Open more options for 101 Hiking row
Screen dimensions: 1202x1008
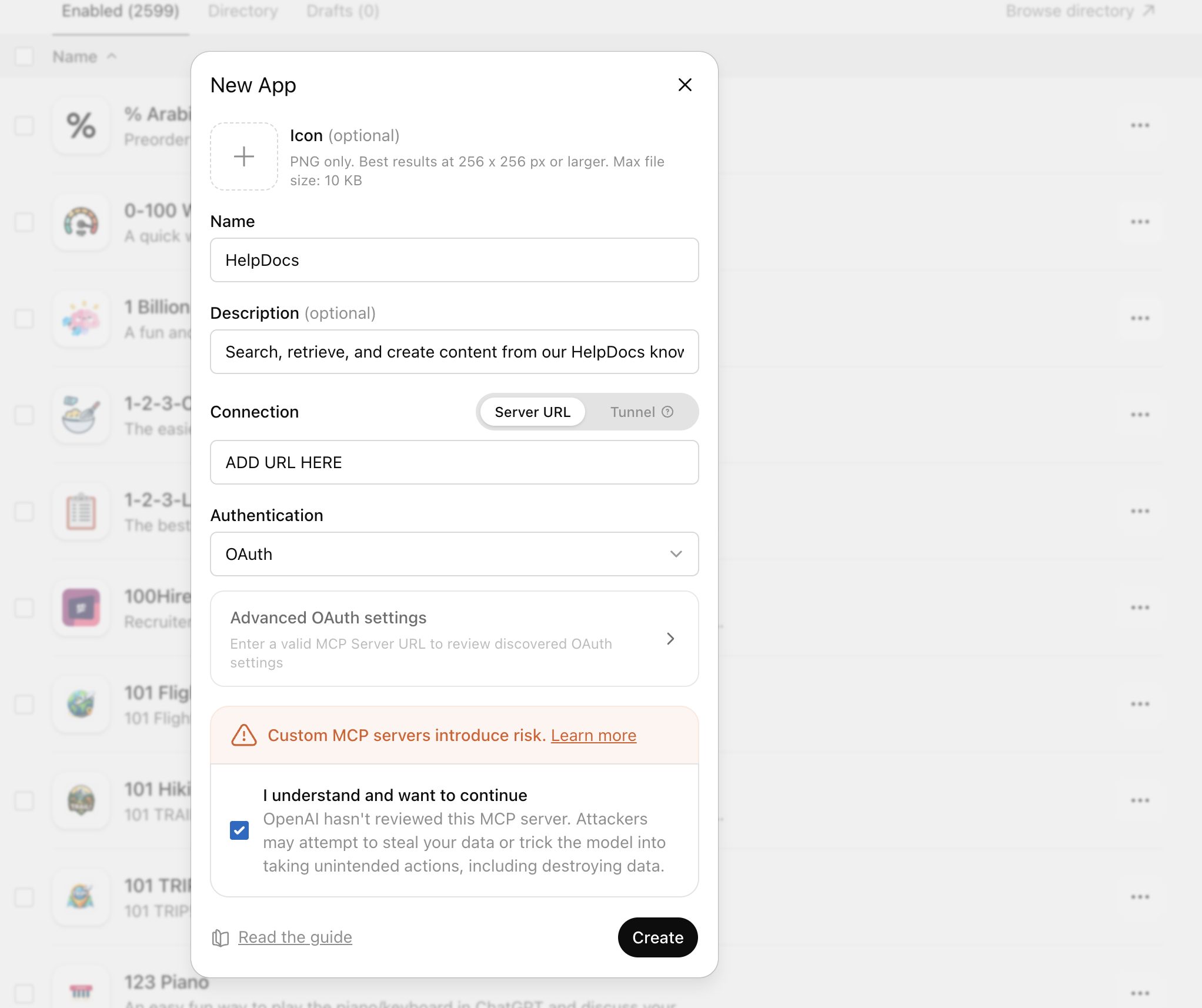[x=1140, y=801]
